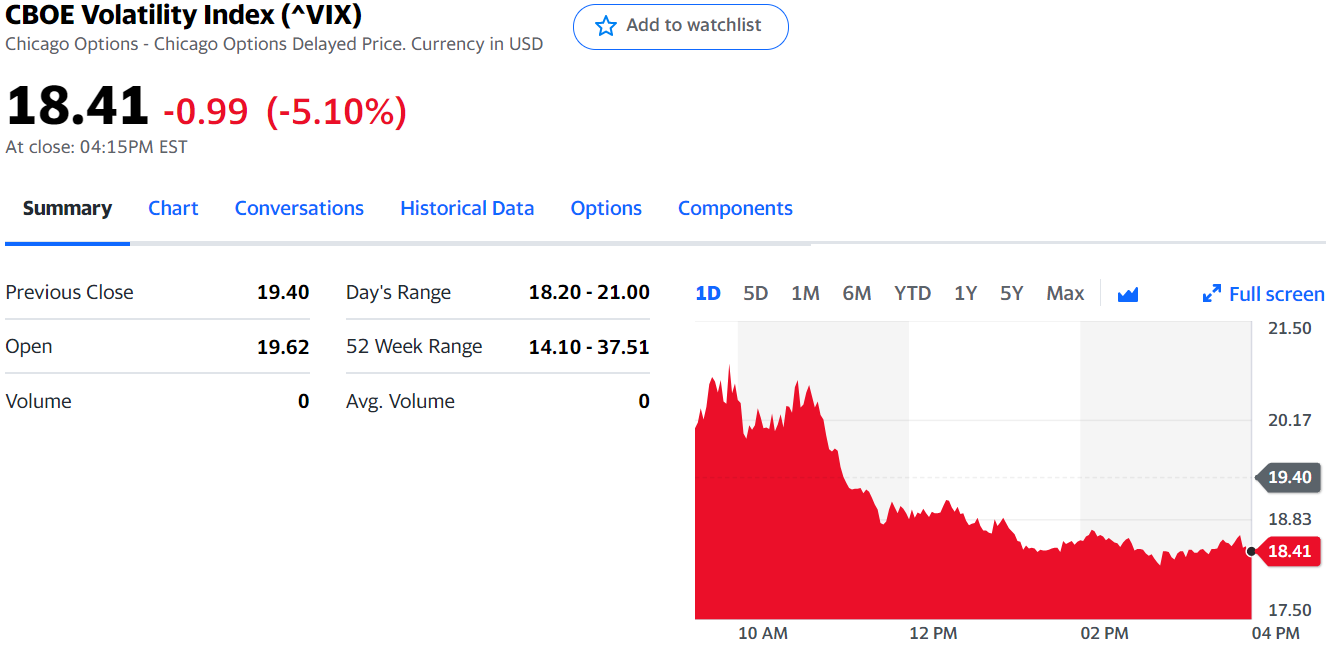Screen dimensions: 1326x649
Task: Open the Summary tab
Action: [67, 208]
